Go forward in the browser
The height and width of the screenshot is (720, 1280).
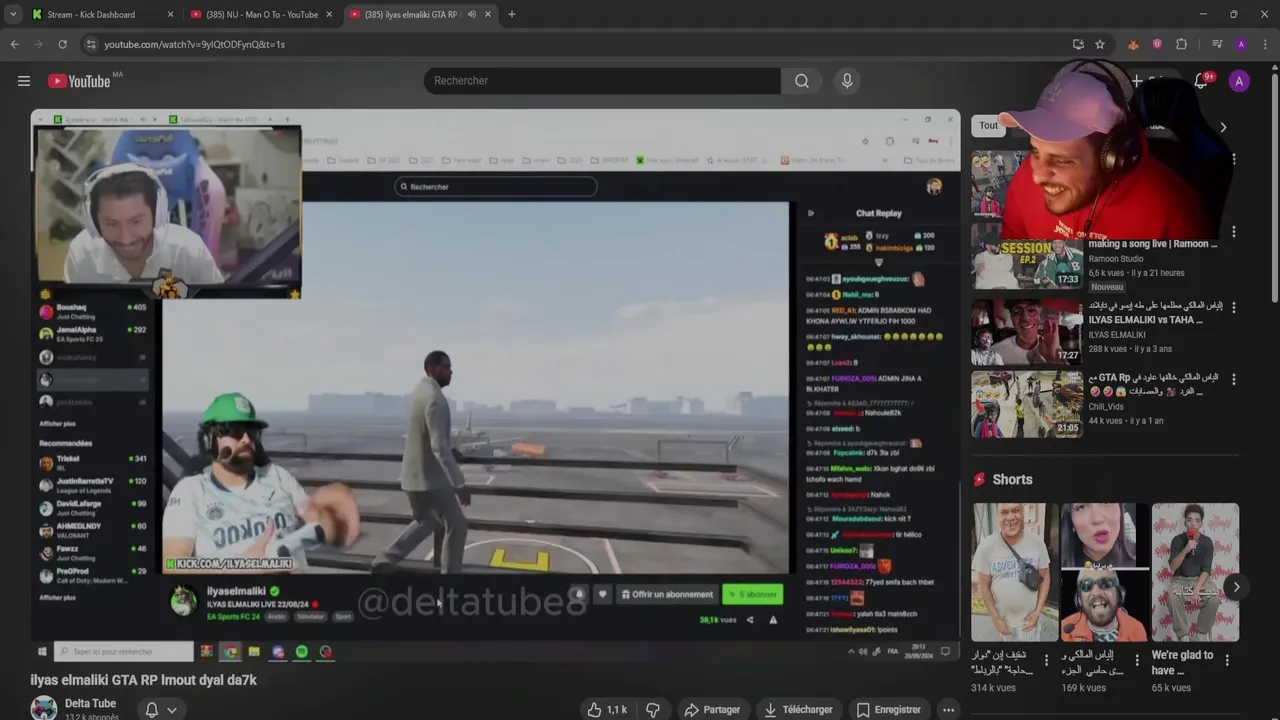coord(38,44)
